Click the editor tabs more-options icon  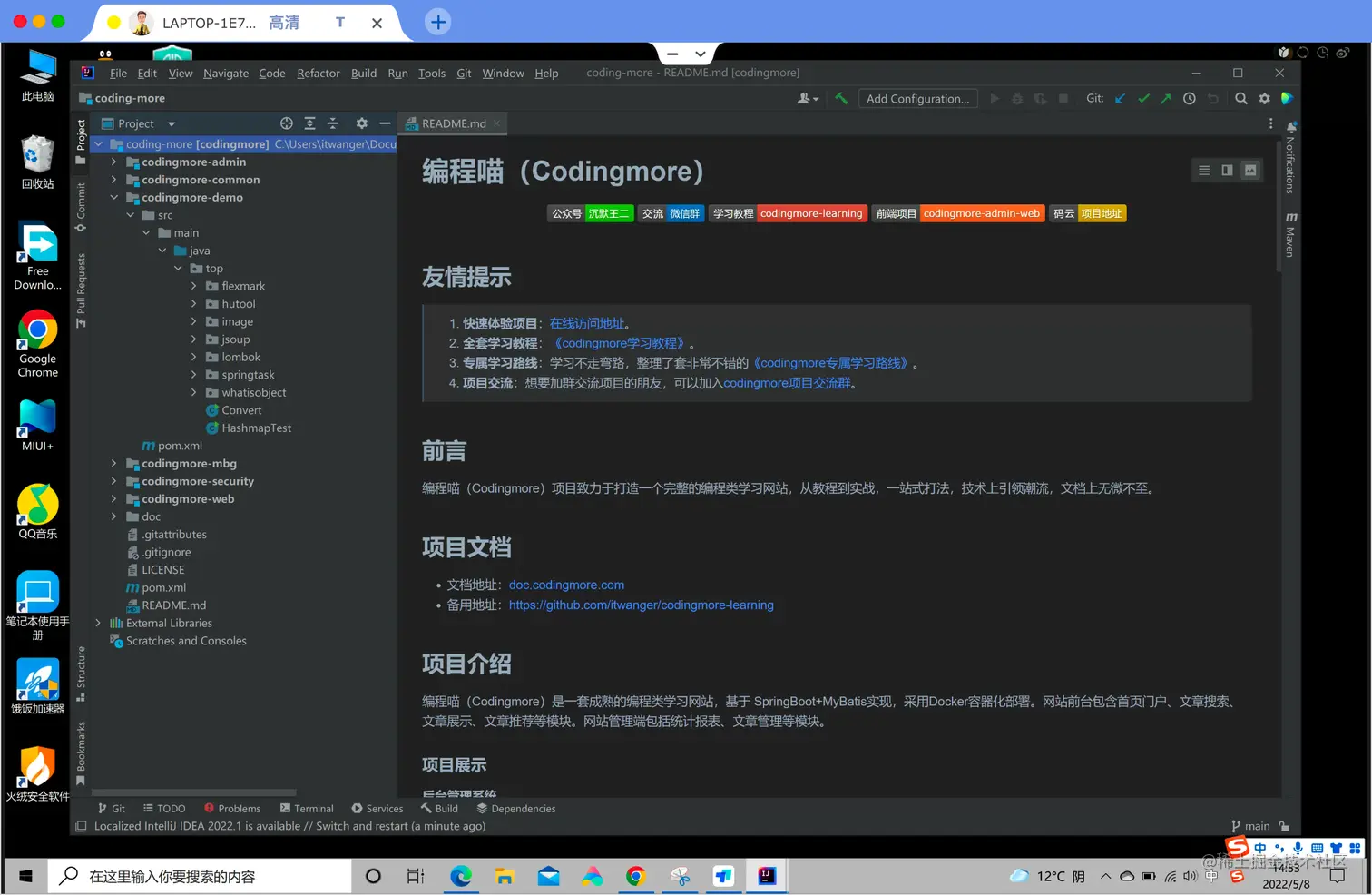click(x=1270, y=123)
